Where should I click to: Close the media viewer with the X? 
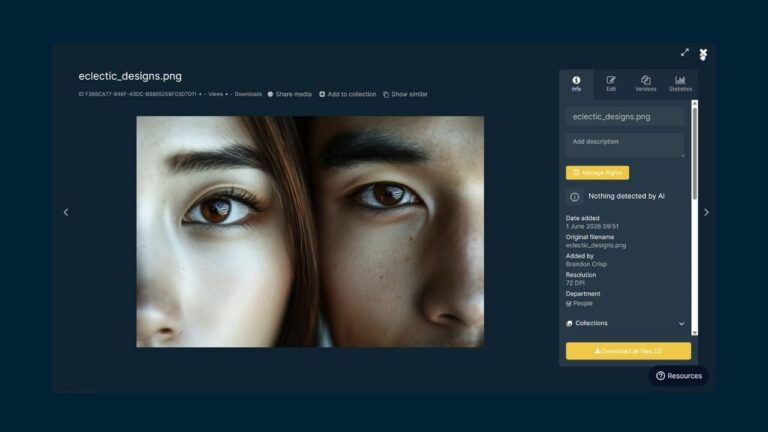tap(703, 53)
